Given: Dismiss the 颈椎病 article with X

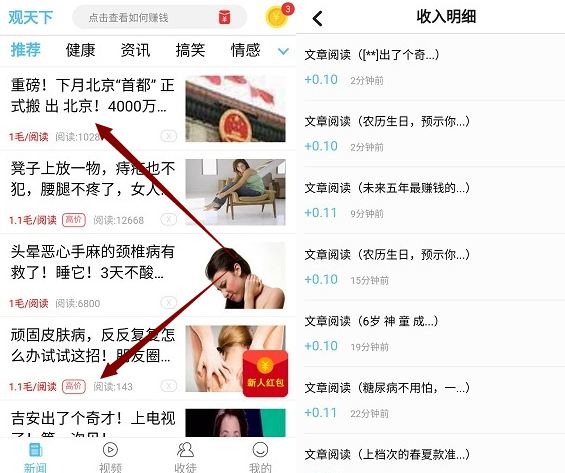Looking at the screenshot, I should 169,303.
